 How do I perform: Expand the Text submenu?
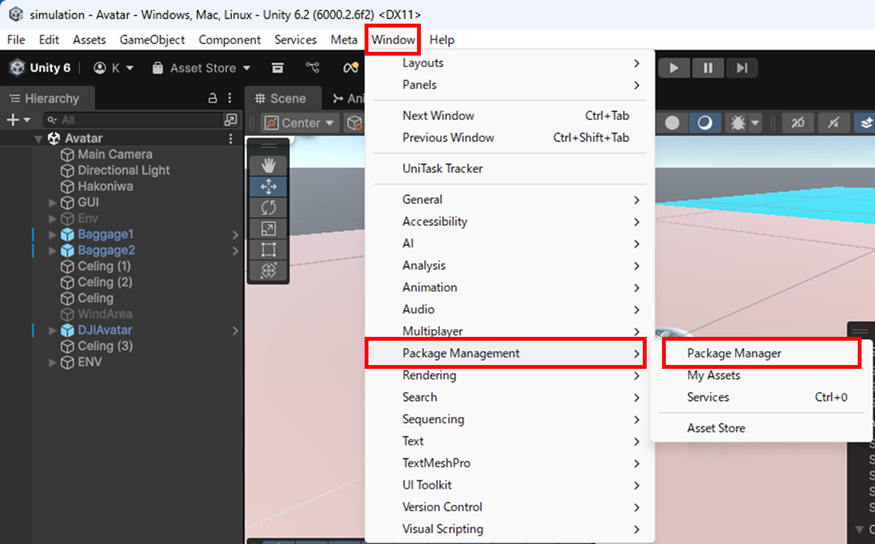click(x=509, y=441)
